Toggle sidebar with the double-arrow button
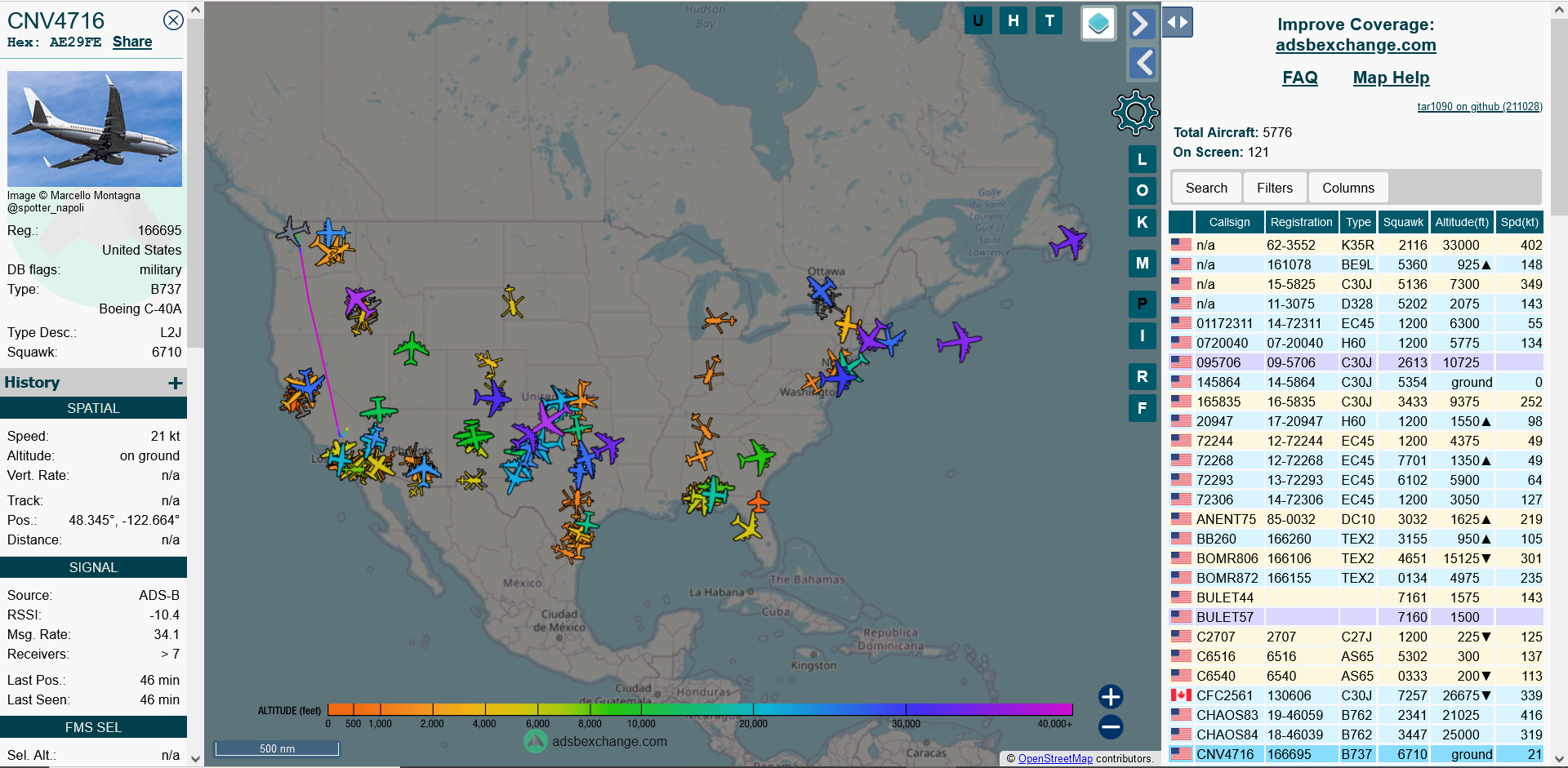The height and width of the screenshot is (768, 1568). tap(1178, 22)
